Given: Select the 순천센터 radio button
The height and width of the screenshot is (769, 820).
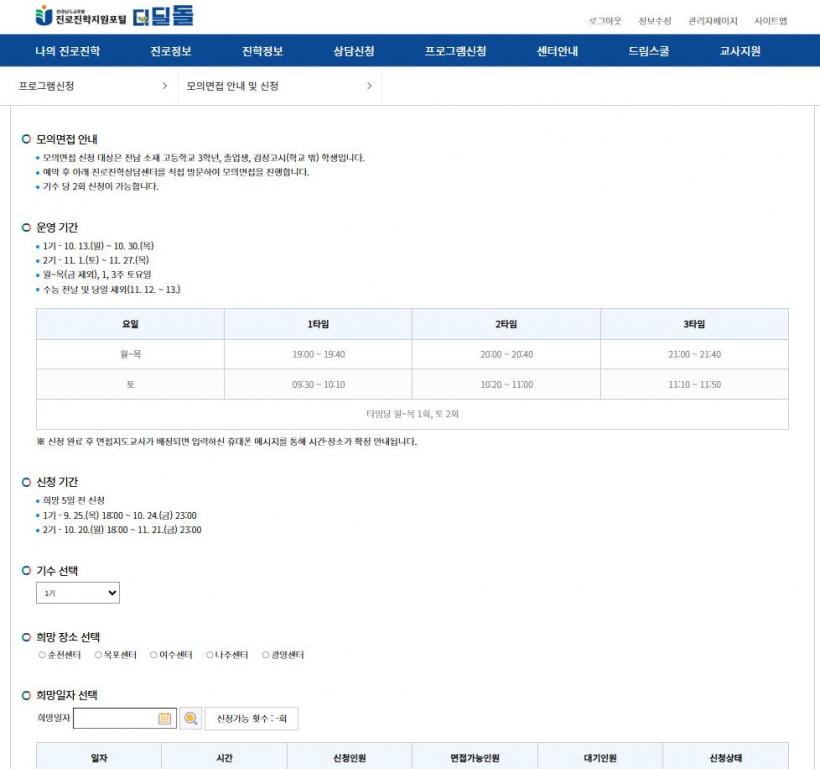Looking at the screenshot, I should click(x=41, y=655).
